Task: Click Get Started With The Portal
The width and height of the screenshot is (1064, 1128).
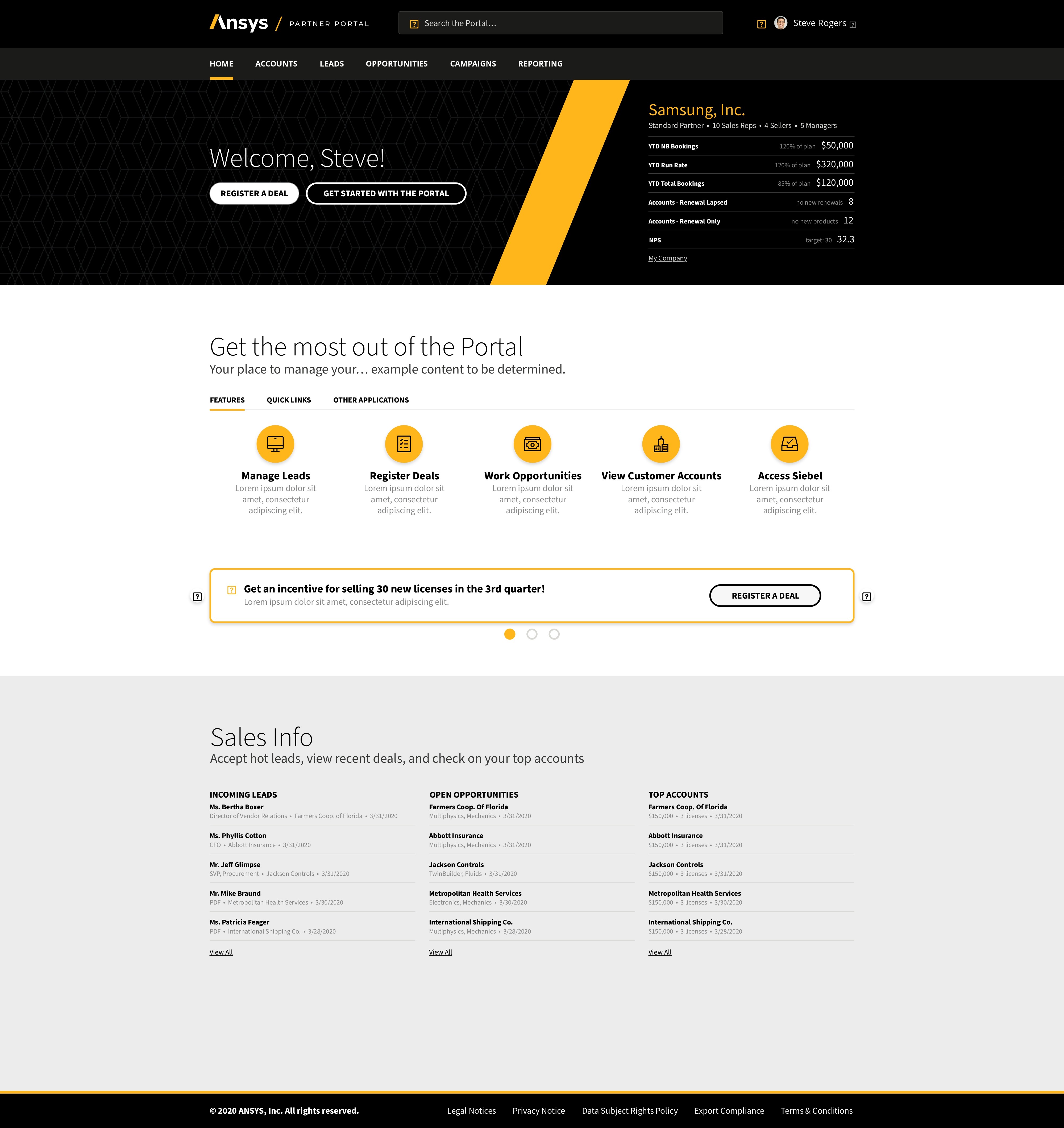Action: [386, 193]
